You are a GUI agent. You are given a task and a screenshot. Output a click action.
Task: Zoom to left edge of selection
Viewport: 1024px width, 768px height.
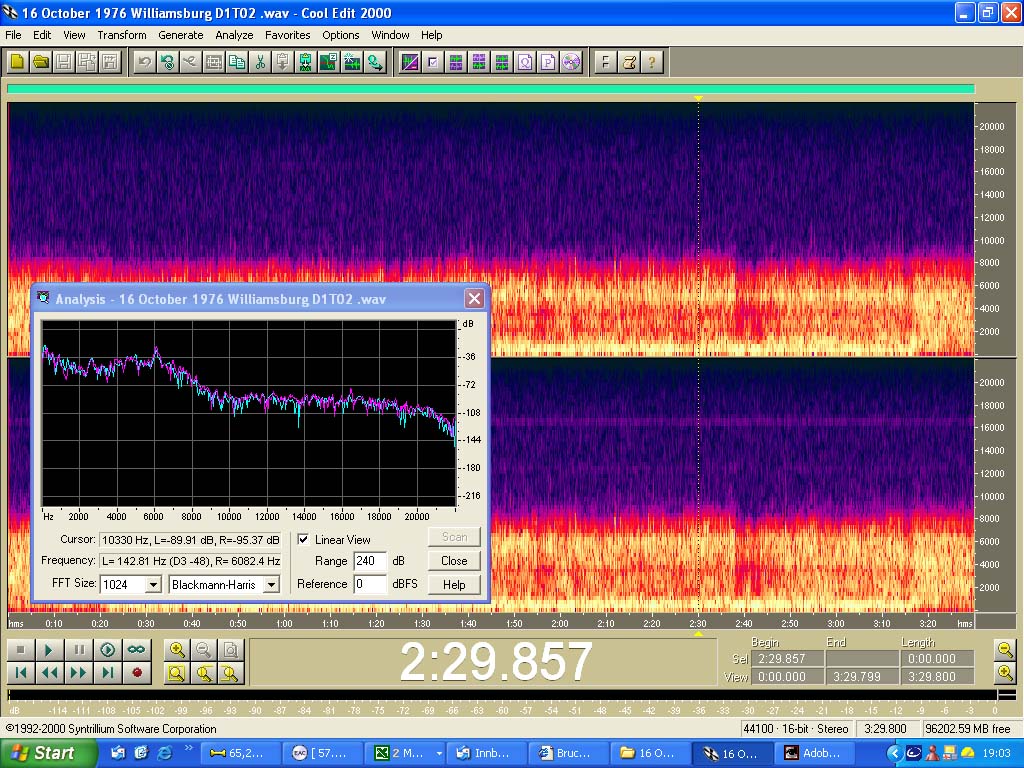[x=204, y=673]
